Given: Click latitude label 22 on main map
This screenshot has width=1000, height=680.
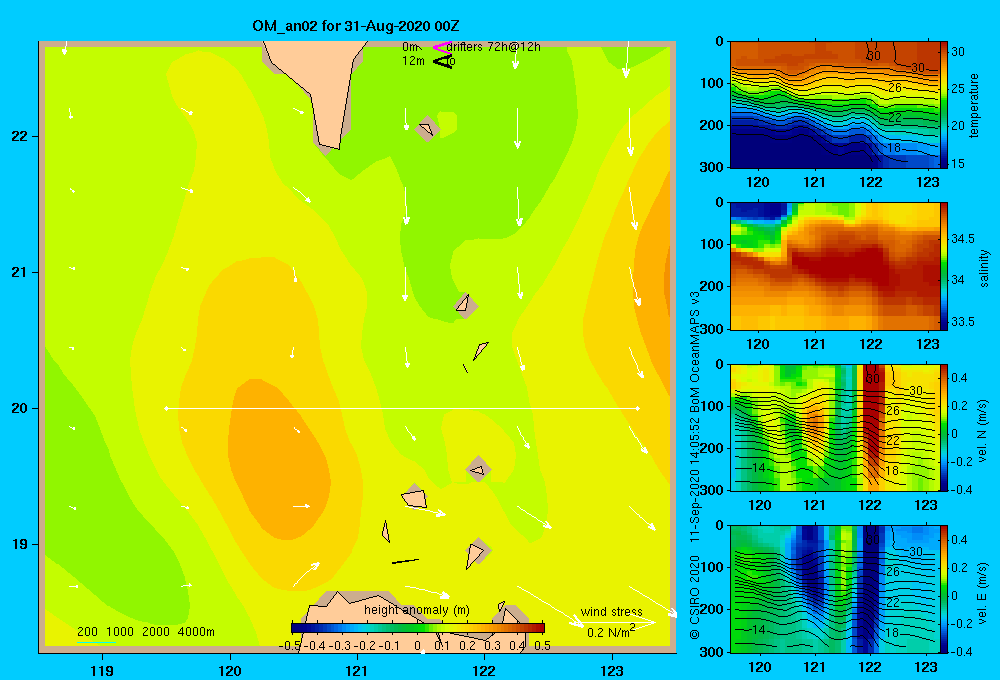Looking at the screenshot, I should 20,137.
